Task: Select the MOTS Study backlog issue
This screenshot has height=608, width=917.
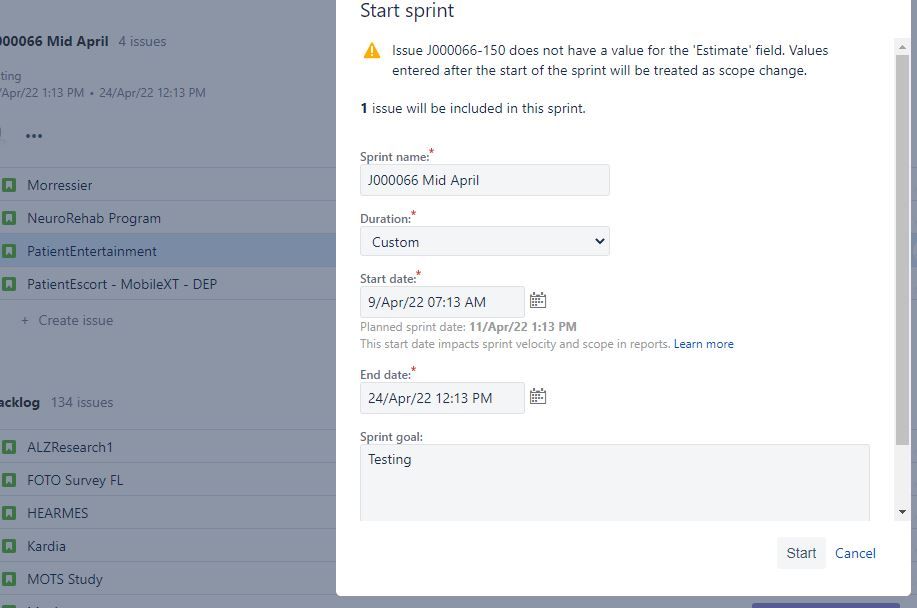Action: point(168,579)
